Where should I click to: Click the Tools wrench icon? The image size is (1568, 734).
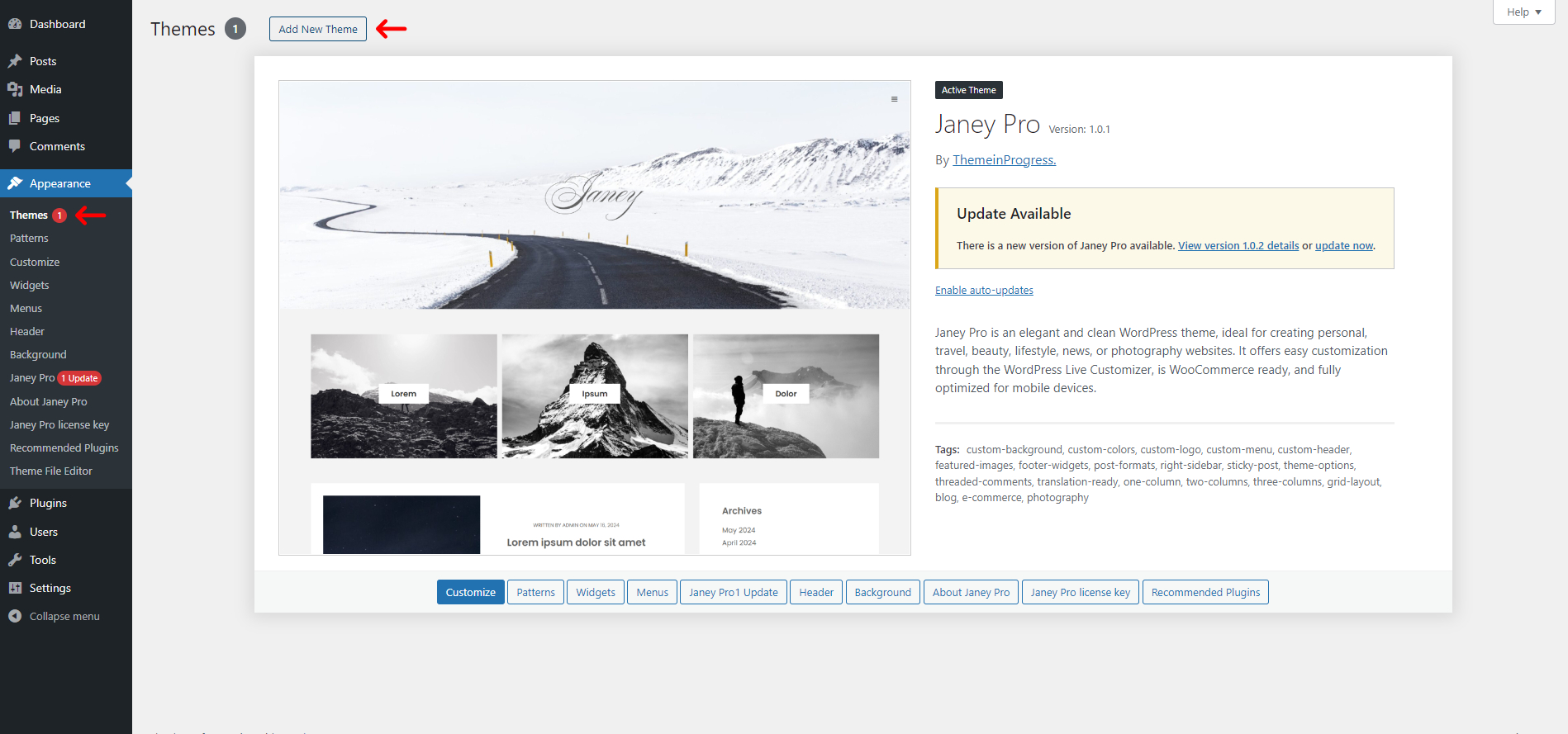tap(15, 560)
